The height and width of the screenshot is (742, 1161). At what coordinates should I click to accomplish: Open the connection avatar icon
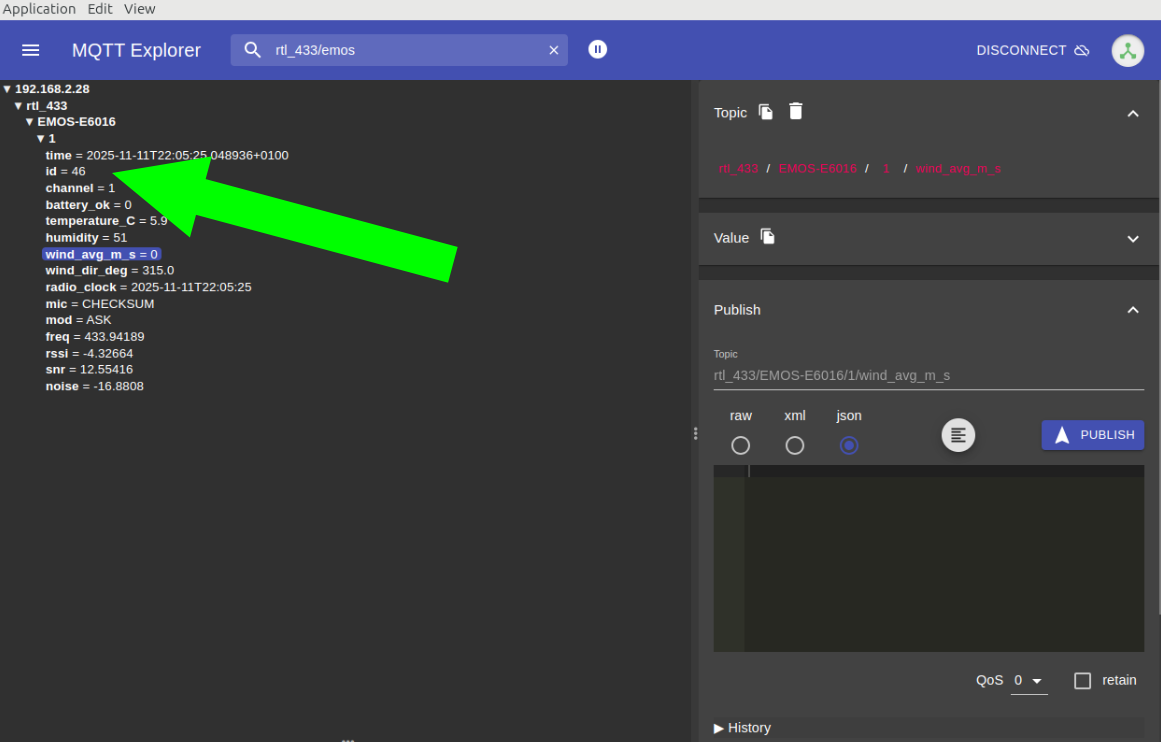coord(1128,51)
